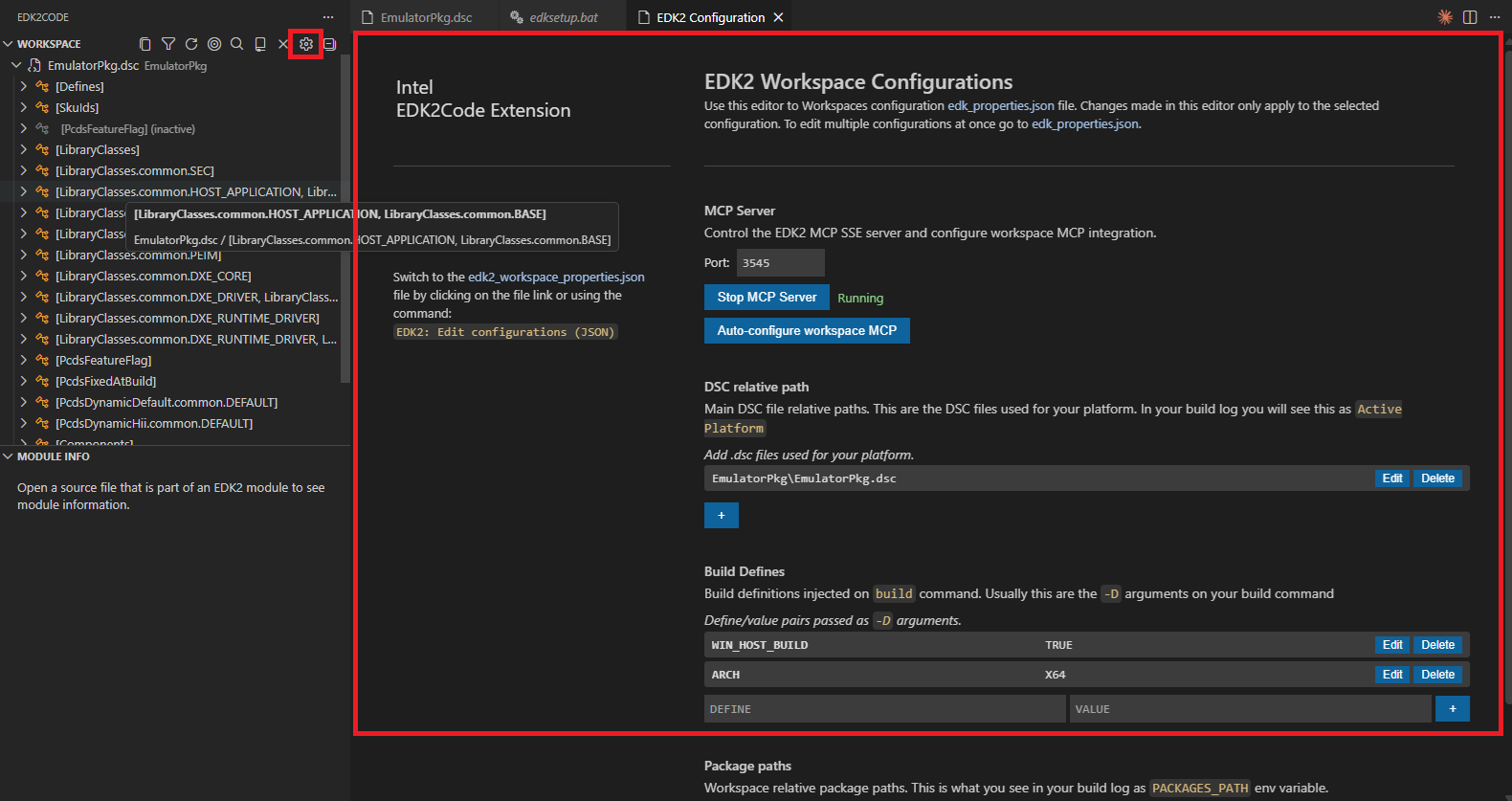Split the editor to the right
Image resolution: width=1512 pixels, height=801 pixels.
pos(1470,17)
